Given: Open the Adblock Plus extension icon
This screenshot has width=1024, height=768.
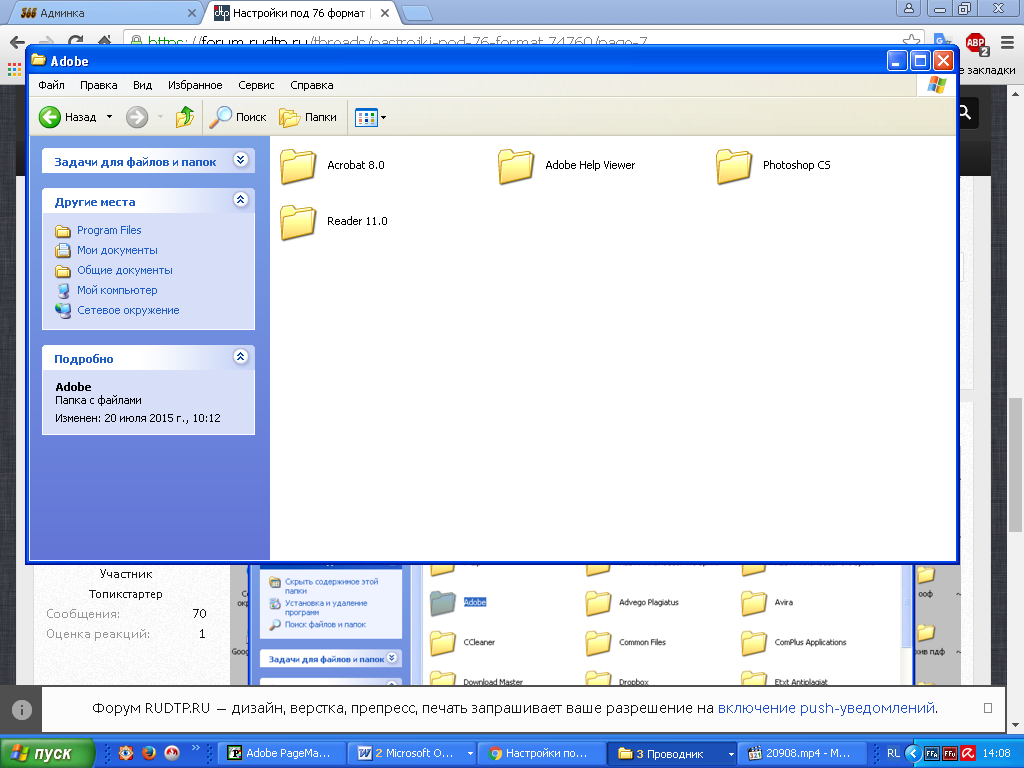Looking at the screenshot, I should 976,43.
